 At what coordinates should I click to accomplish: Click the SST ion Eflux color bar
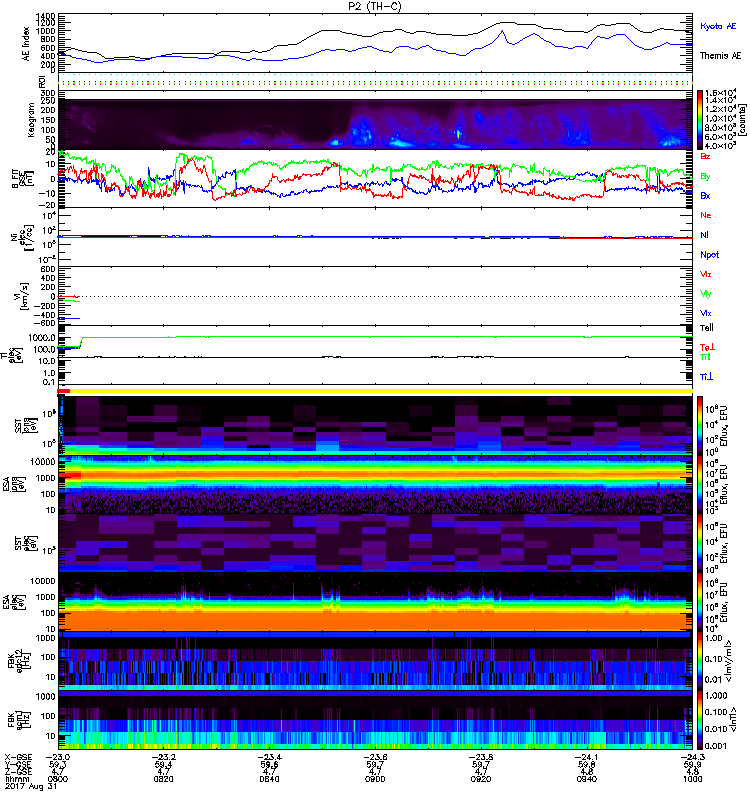[x=700, y=426]
